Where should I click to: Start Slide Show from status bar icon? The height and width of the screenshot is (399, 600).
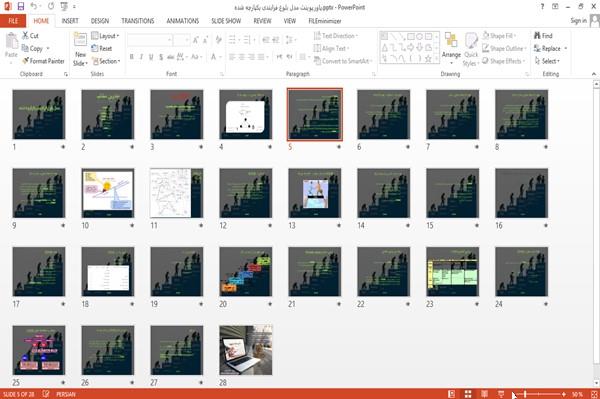click(x=501, y=394)
